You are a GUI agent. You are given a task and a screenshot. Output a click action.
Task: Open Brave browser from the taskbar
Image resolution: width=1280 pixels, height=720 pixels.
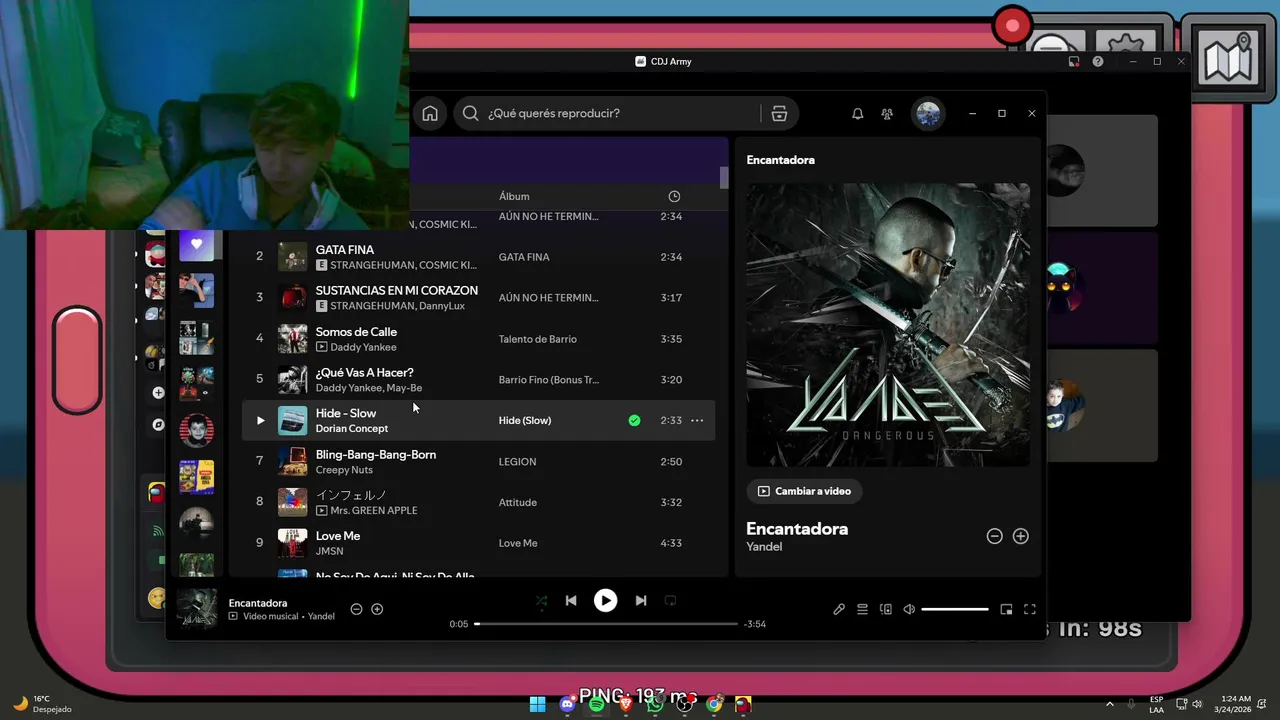click(x=626, y=704)
